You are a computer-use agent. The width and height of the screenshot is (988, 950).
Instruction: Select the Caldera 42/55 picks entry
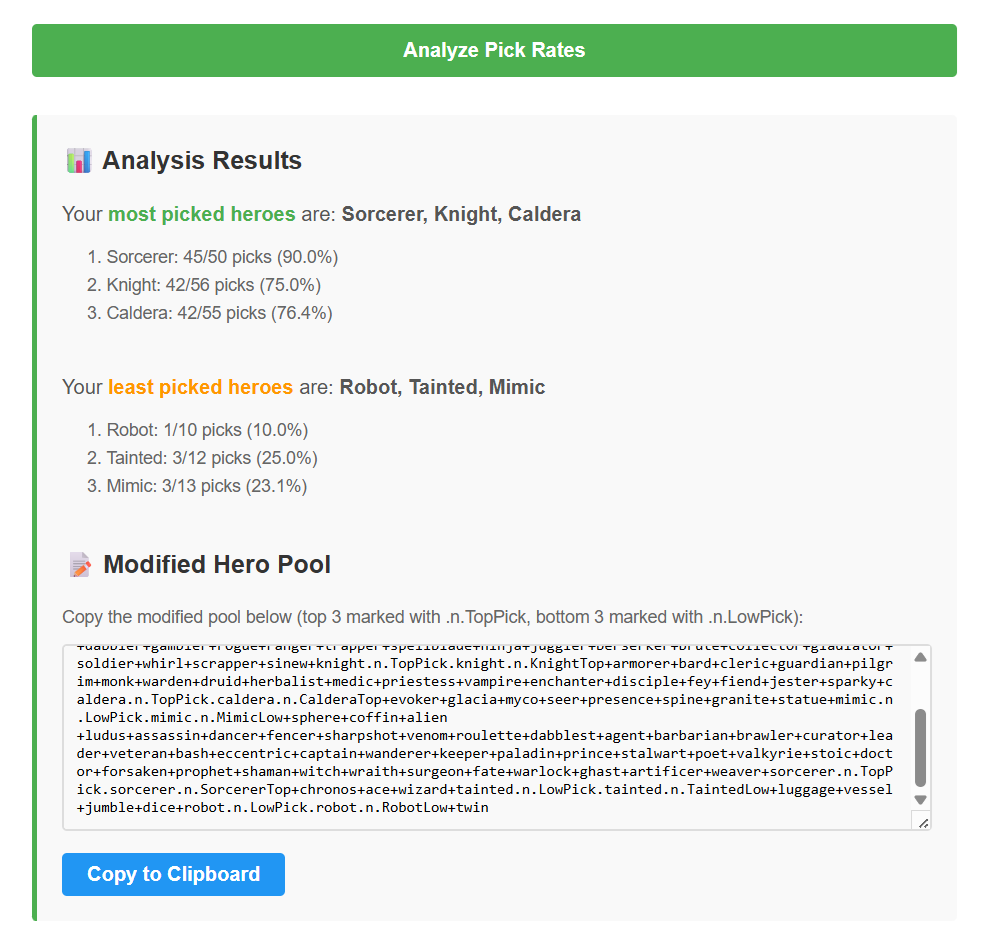pyautogui.click(x=219, y=313)
